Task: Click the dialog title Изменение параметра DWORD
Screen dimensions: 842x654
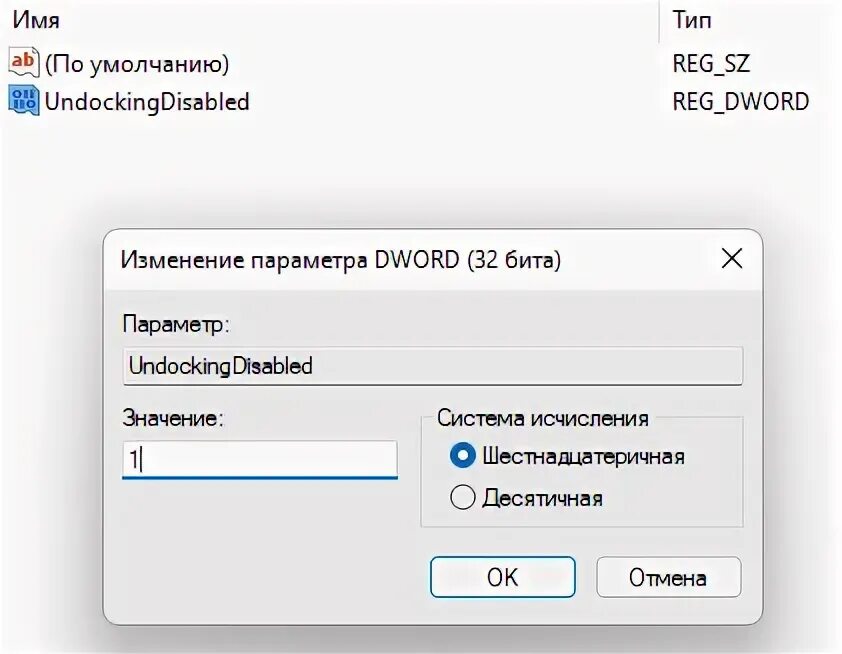Action: 341,259
